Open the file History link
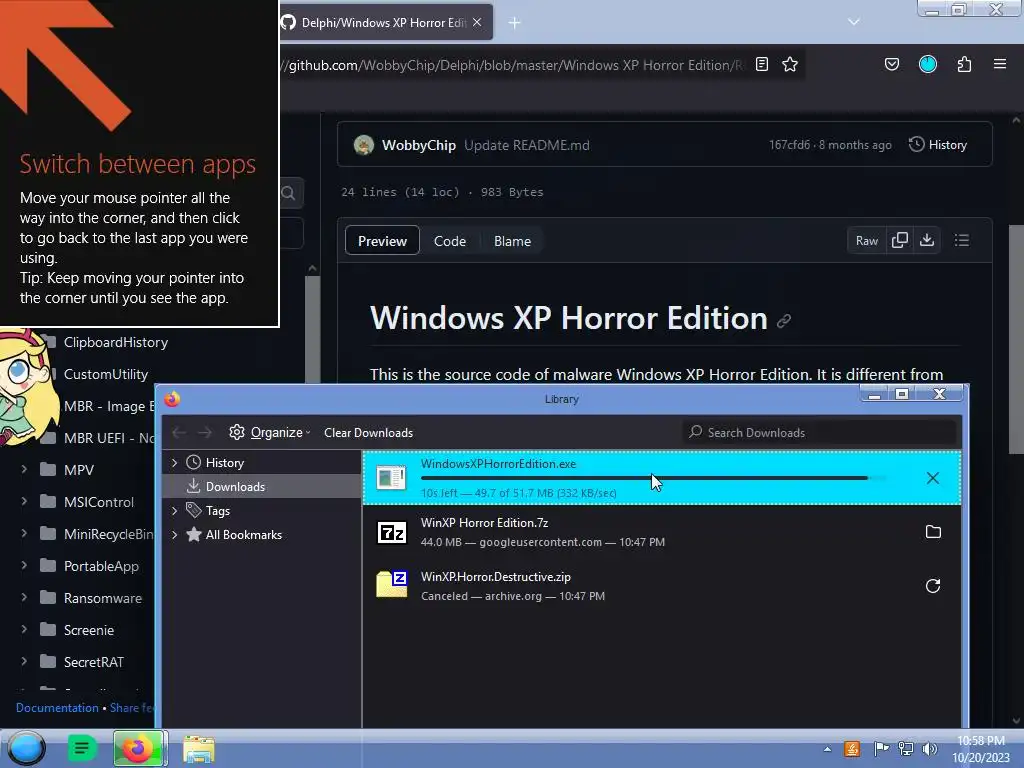 (x=938, y=145)
